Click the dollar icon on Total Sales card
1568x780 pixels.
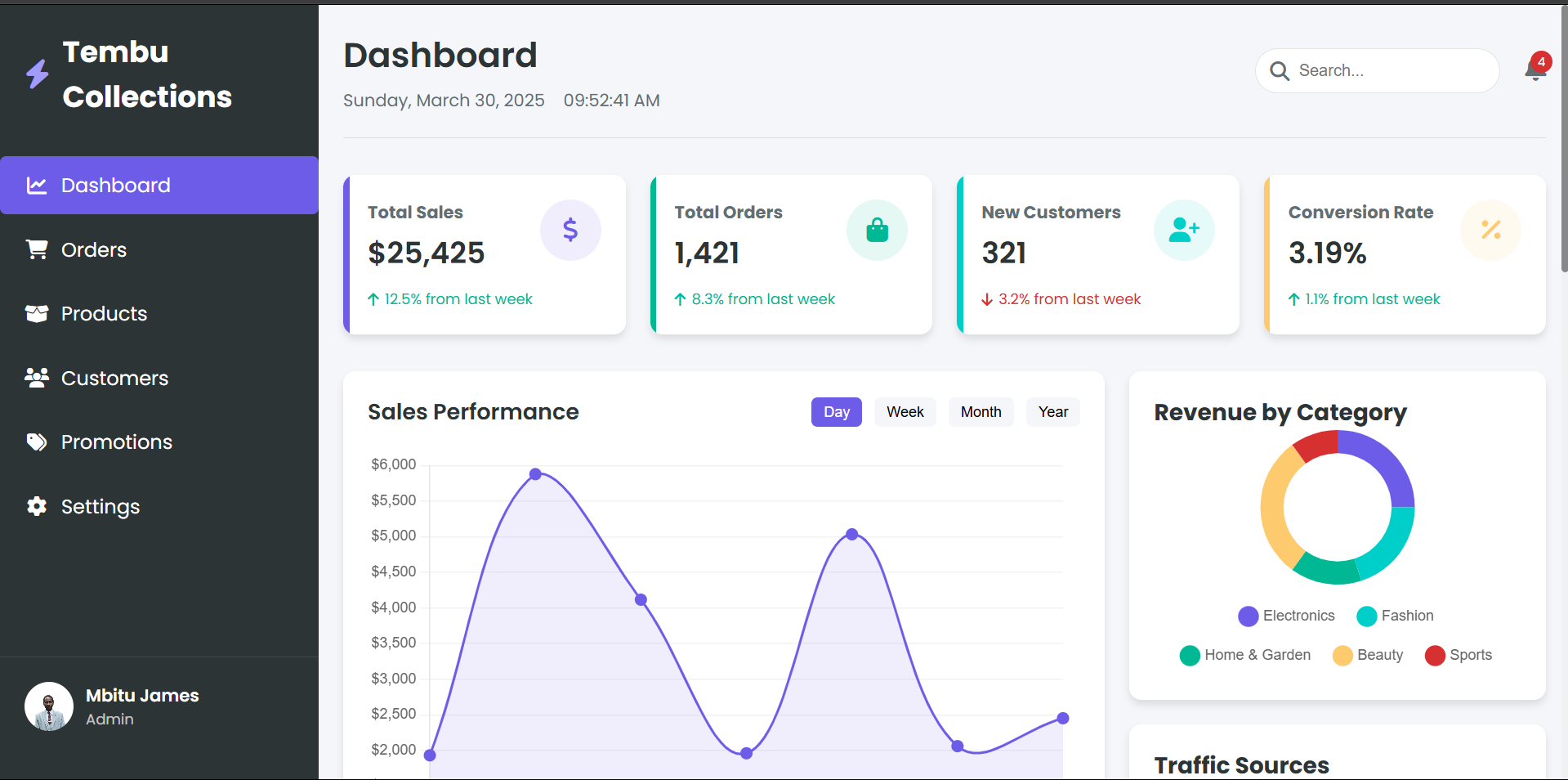570,230
